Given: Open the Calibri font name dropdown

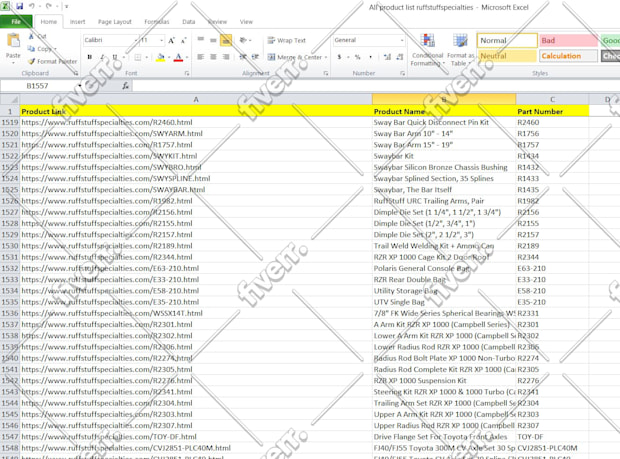Looking at the screenshot, I should click(x=136, y=40).
